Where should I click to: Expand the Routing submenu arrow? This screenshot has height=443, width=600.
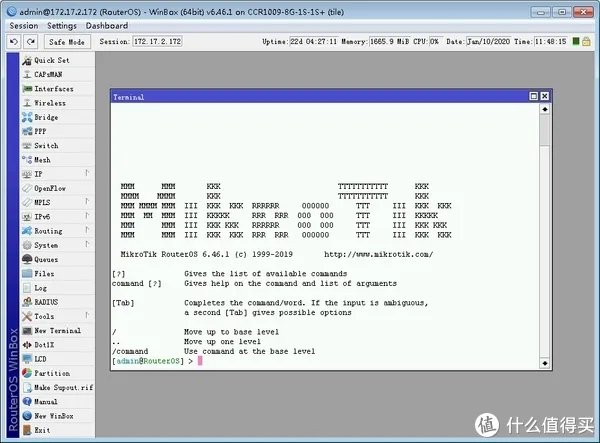click(87, 230)
